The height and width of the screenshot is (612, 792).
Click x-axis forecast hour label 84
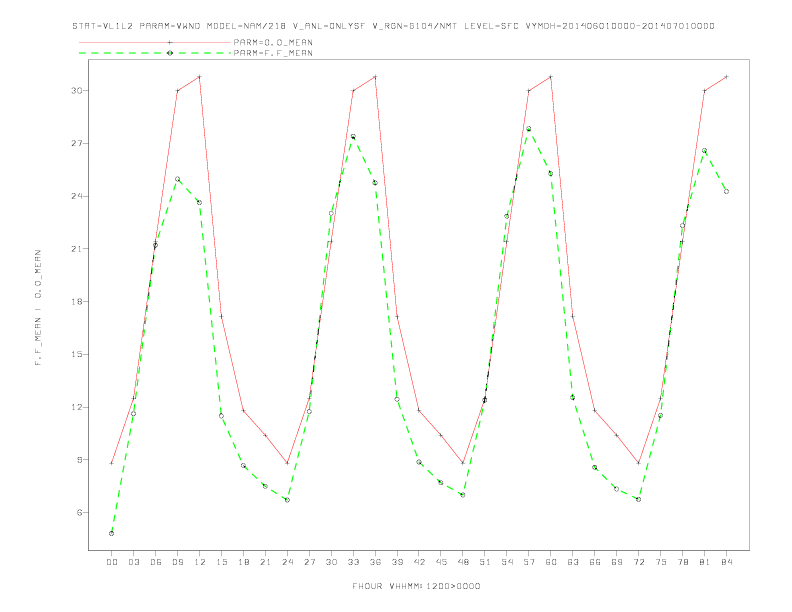click(x=726, y=562)
